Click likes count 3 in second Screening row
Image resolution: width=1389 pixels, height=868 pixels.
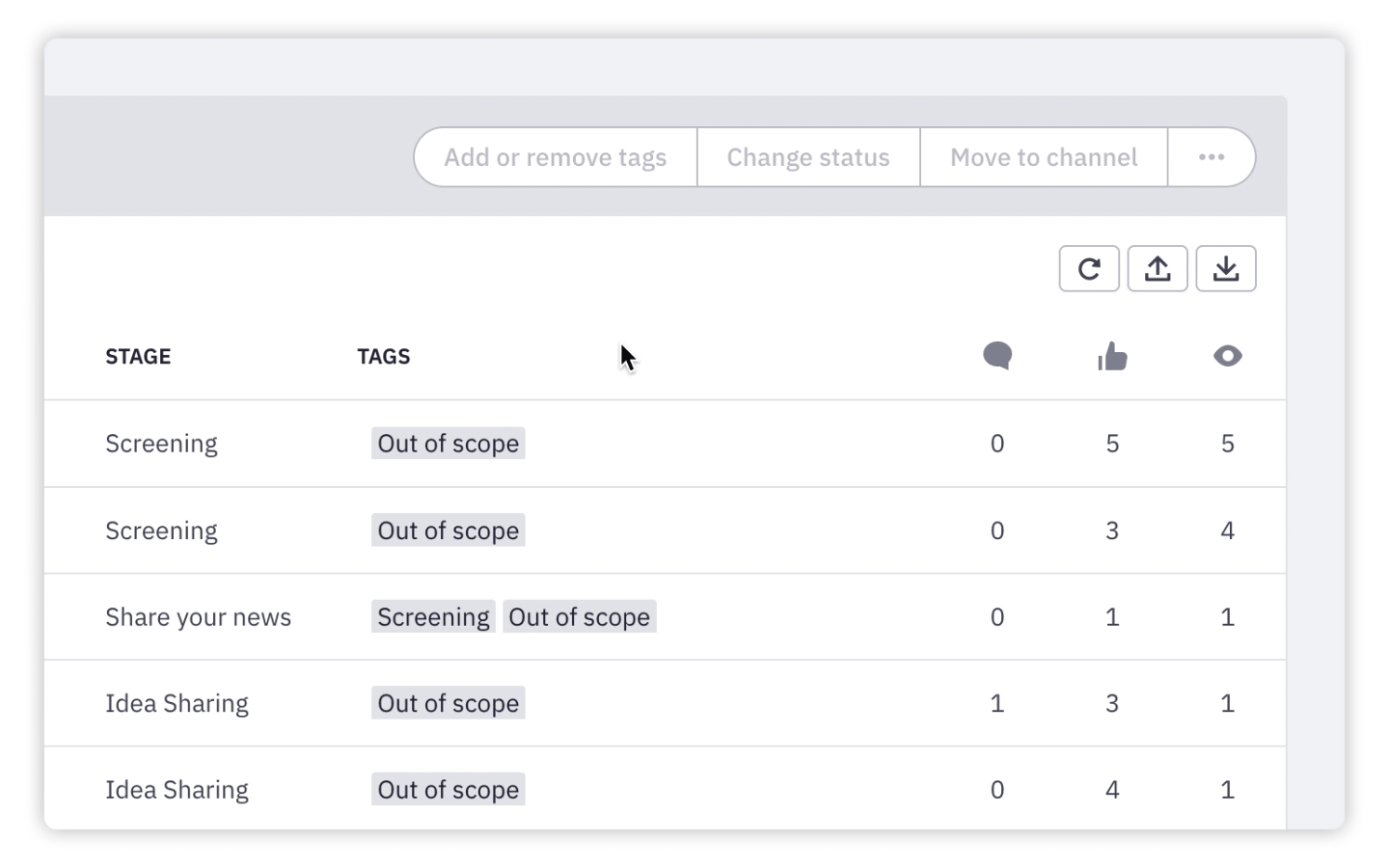click(x=1112, y=530)
